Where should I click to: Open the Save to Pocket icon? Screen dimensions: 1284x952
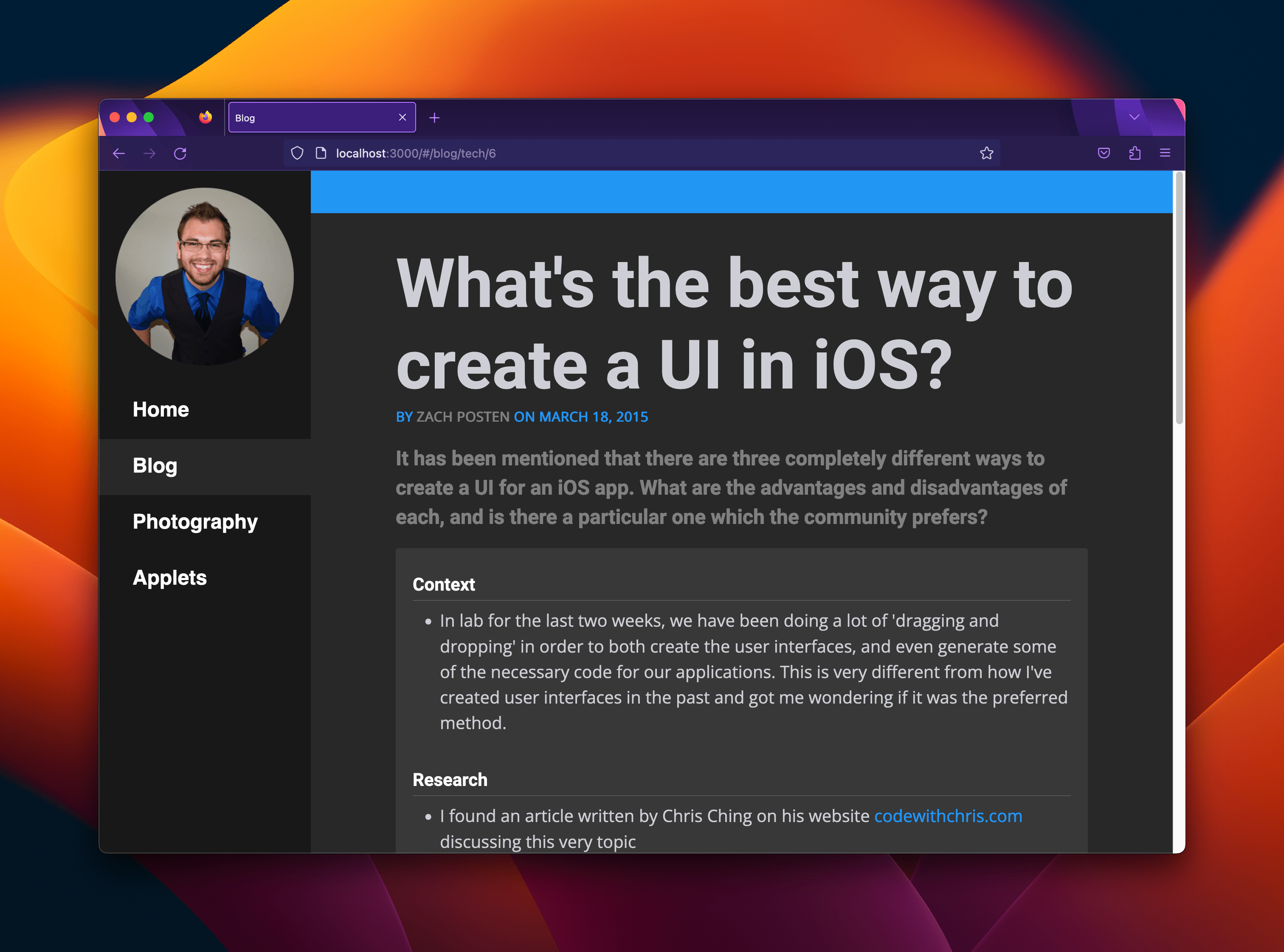point(1104,153)
